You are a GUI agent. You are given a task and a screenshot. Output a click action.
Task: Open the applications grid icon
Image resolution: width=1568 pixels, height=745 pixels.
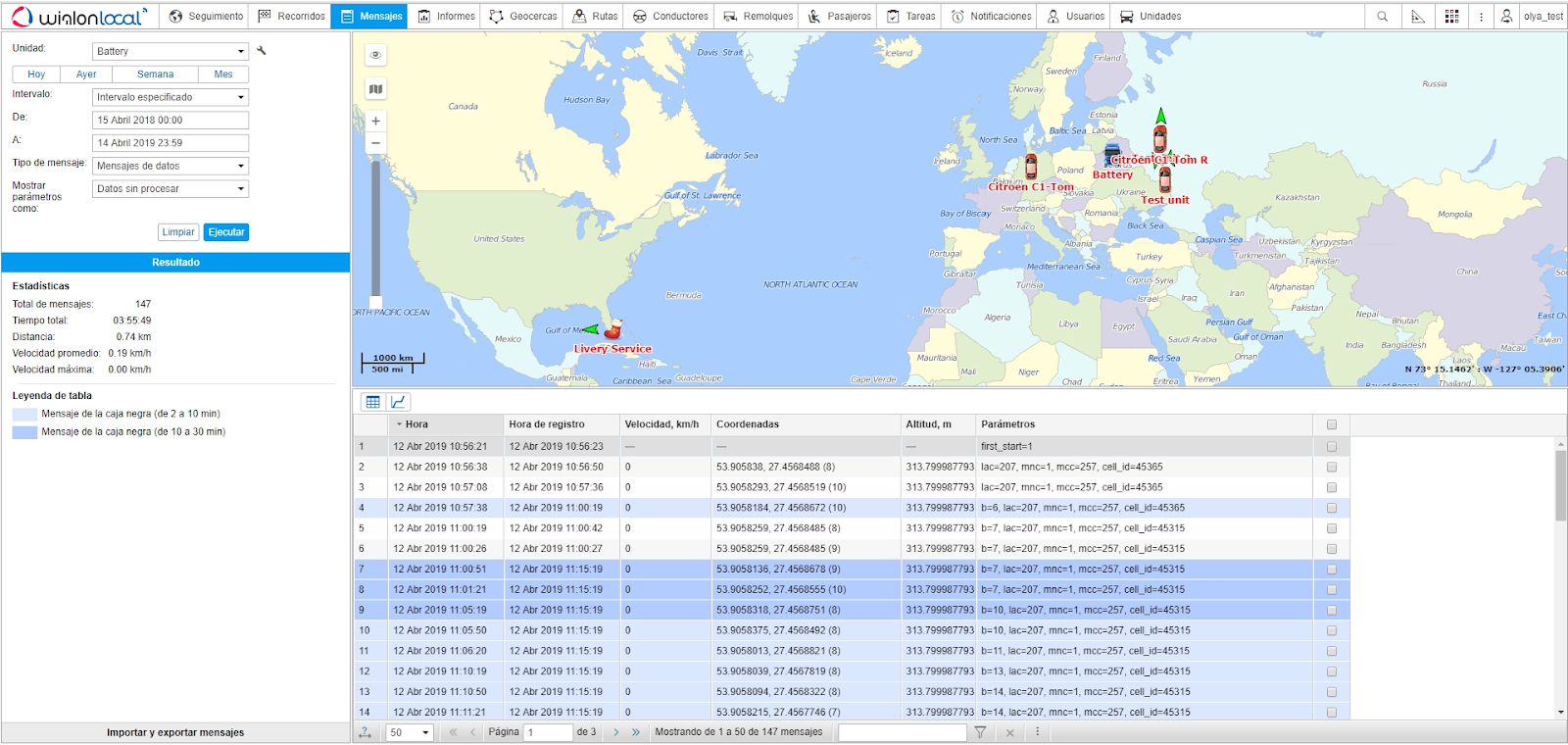click(1451, 17)
